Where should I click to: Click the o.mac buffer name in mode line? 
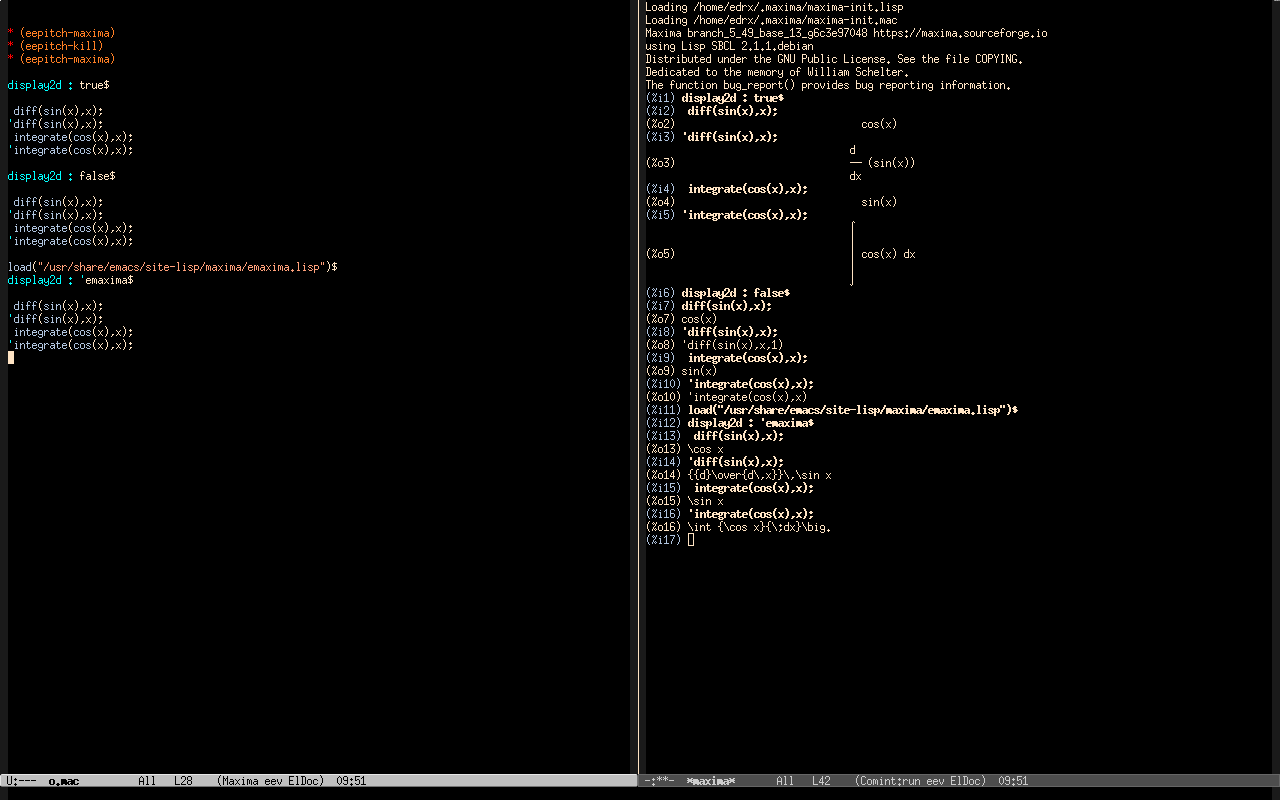click(x=64, y=781)
